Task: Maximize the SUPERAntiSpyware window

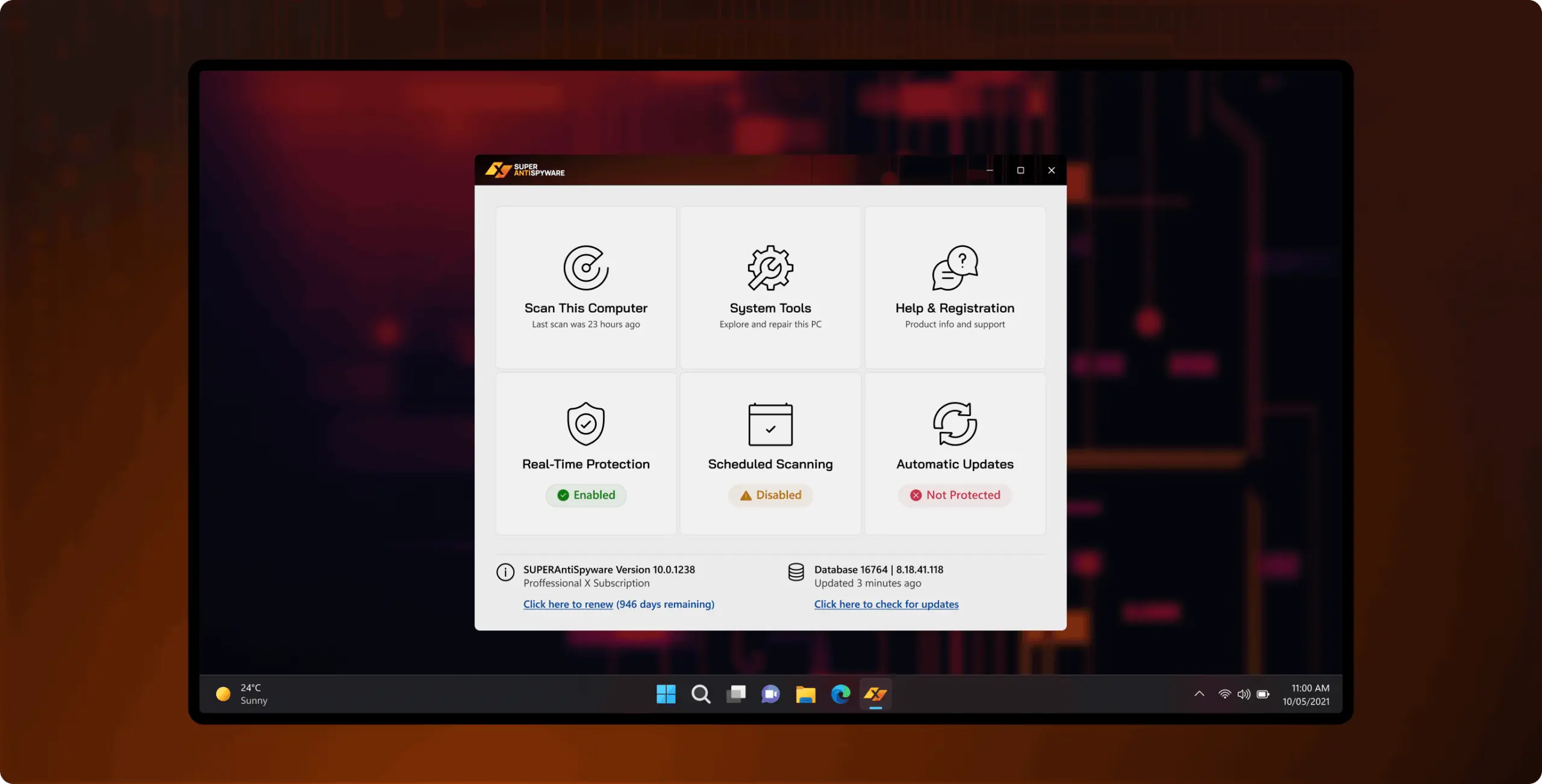Action: (1020, 170)
